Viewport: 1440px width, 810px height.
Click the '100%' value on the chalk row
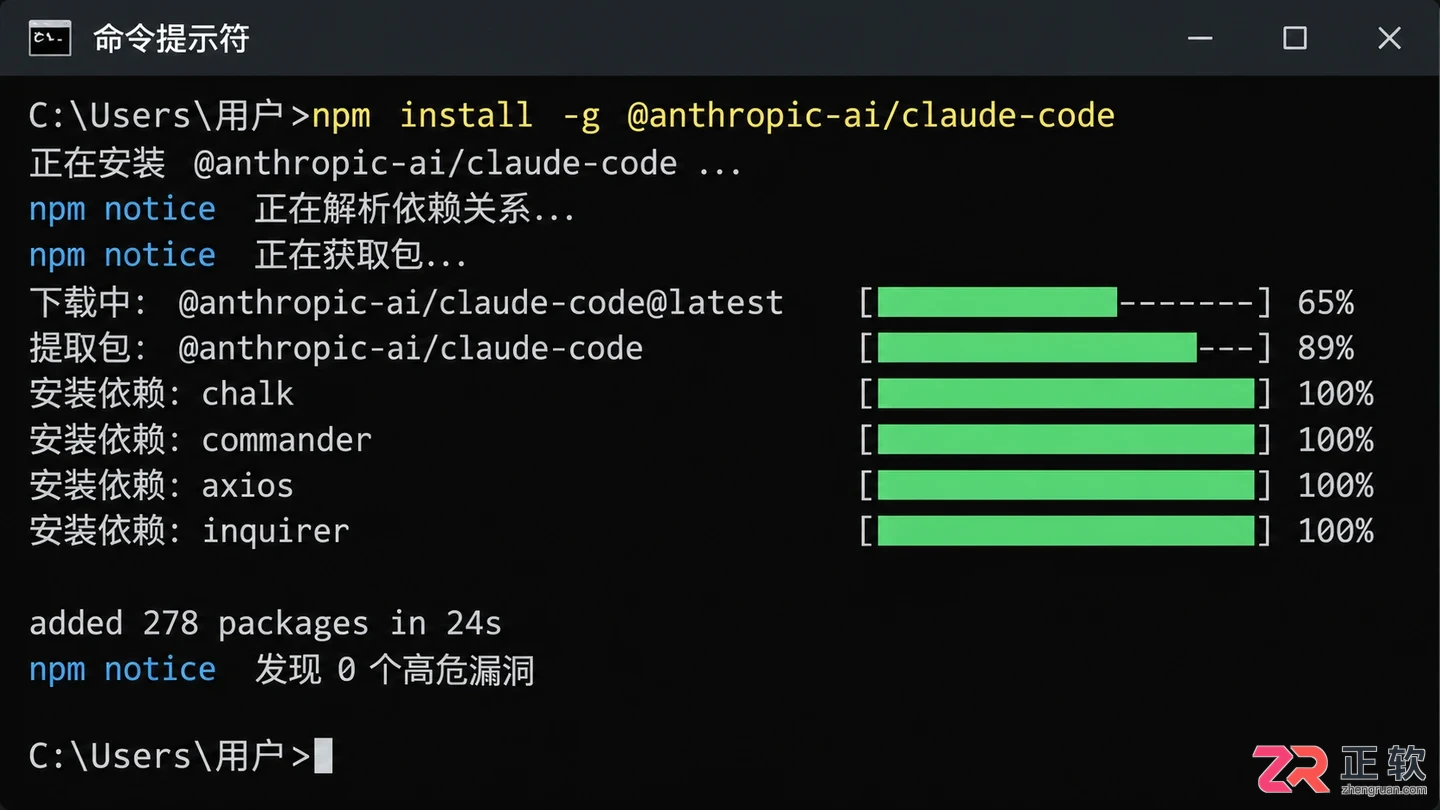click(x=1336, y=393)
